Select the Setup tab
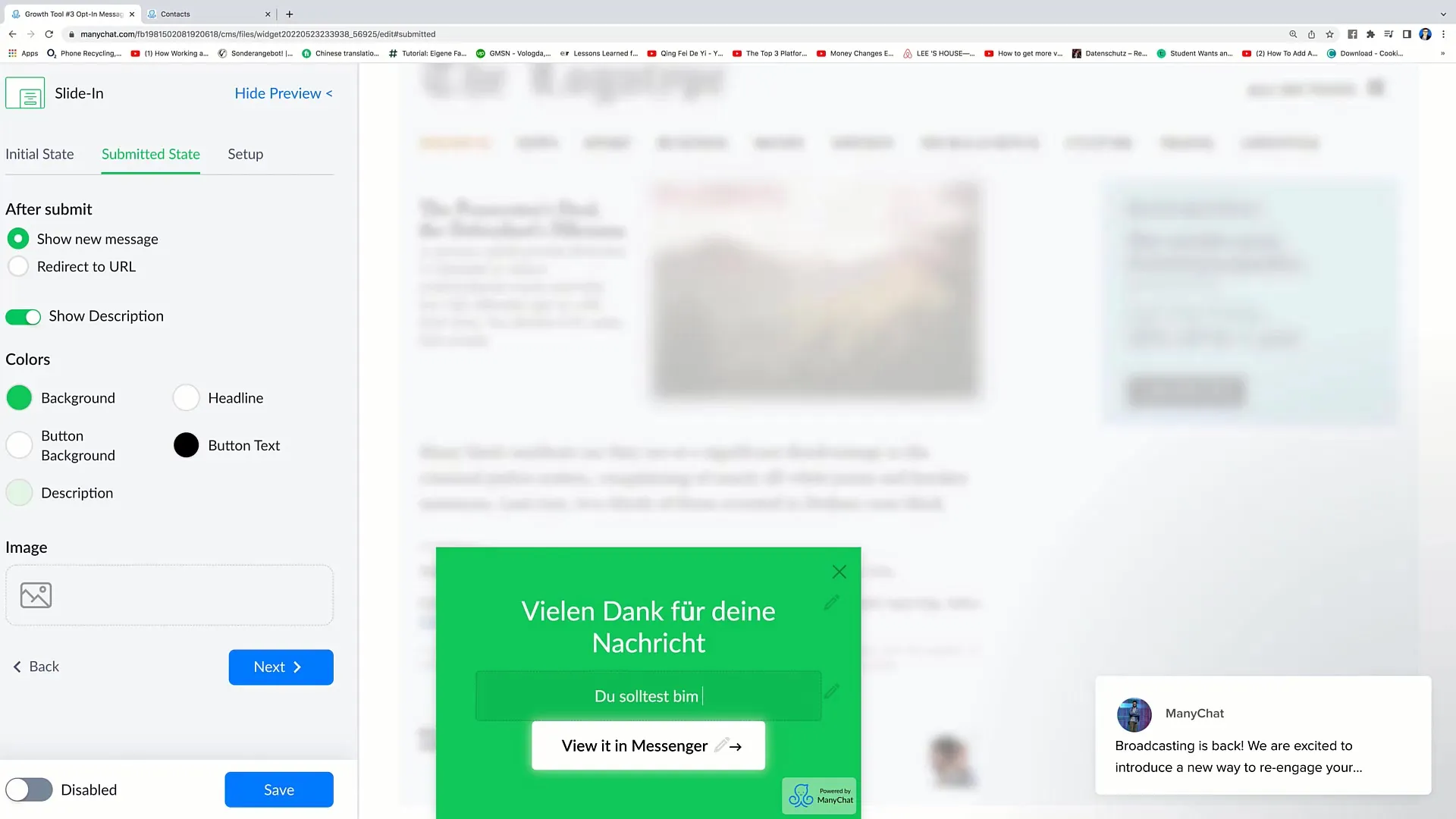The width and height of the screenshot is (1456, 819). [245, 153]
